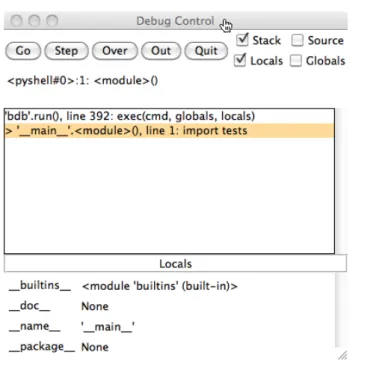The height and width of the screenshot is (385, 385).
Task: Step into the next line
Action: coord(66,51)
